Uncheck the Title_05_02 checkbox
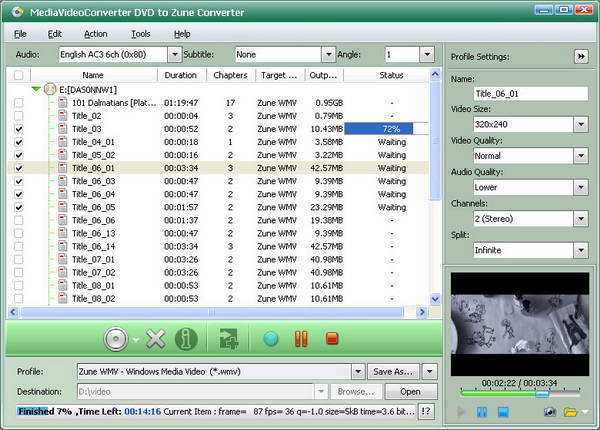Image resolution: width=600 pixels, height=430 pixels. click(18, 155)
